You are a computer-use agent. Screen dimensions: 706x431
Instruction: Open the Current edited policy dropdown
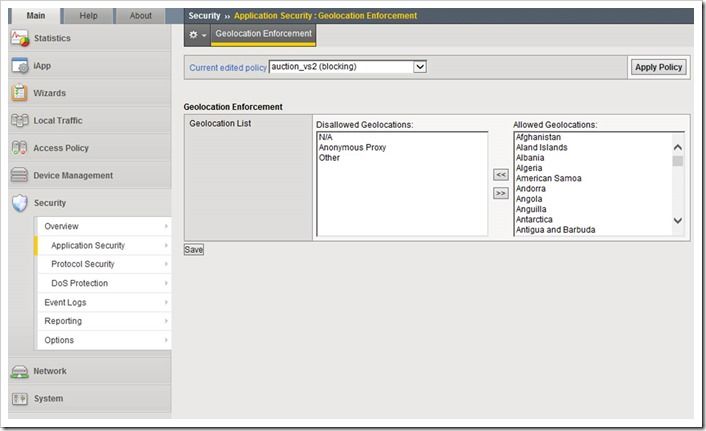click(x=348, y=67)
